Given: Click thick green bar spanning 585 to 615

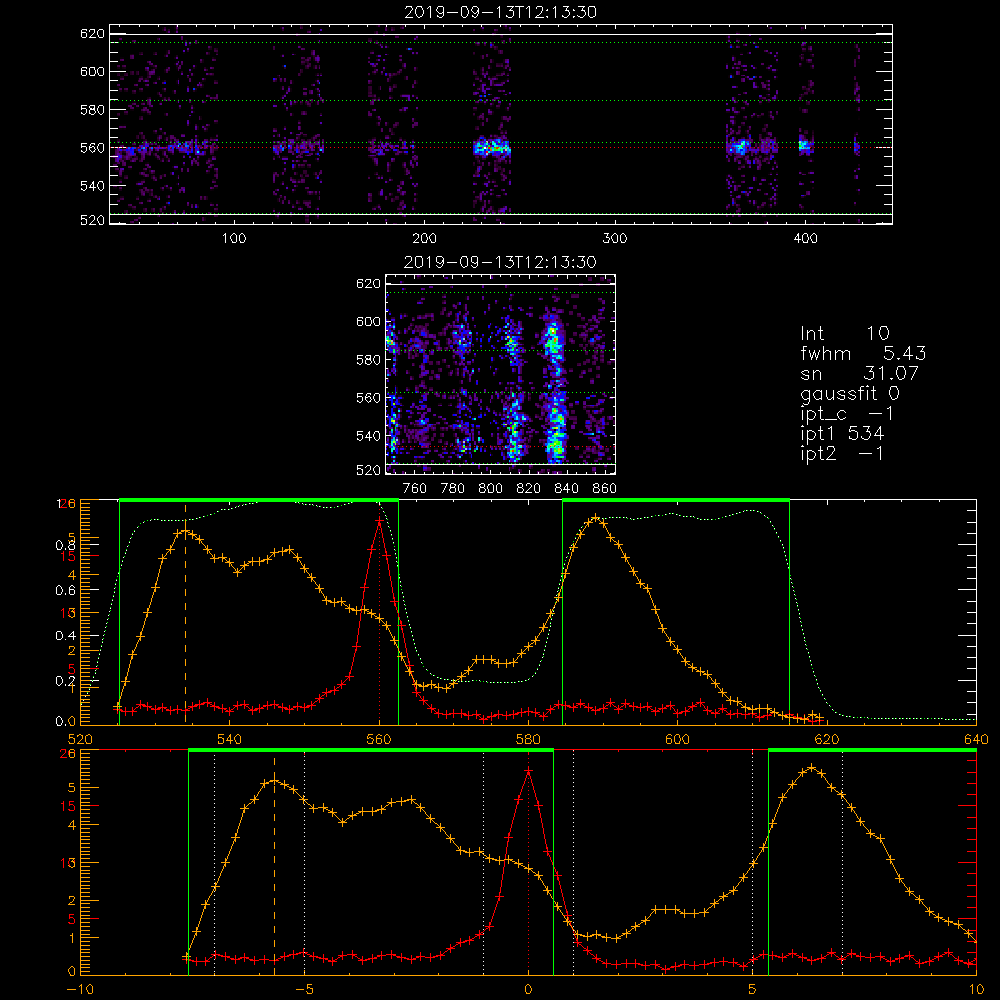Looking at the screenshot, I should [676, 501].
